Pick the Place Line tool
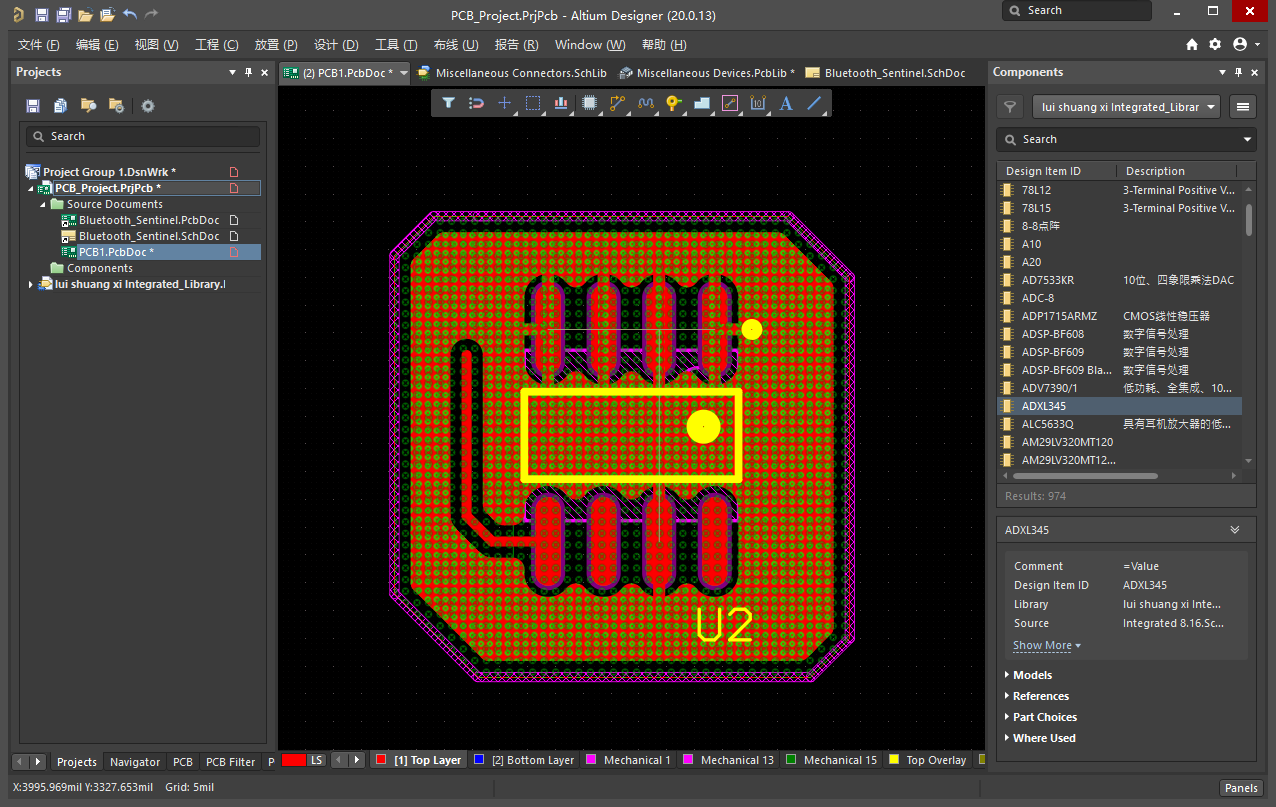Screen dimensions: 1276x807 tap(814, 103)
